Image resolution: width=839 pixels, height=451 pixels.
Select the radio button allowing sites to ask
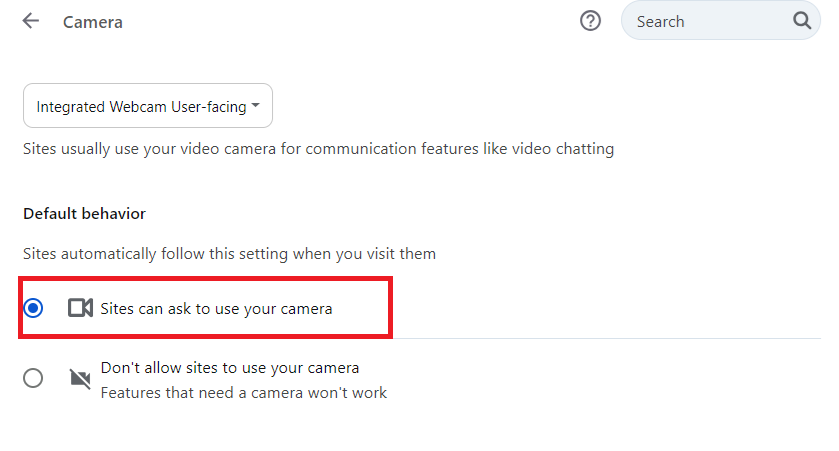(33, 308)
